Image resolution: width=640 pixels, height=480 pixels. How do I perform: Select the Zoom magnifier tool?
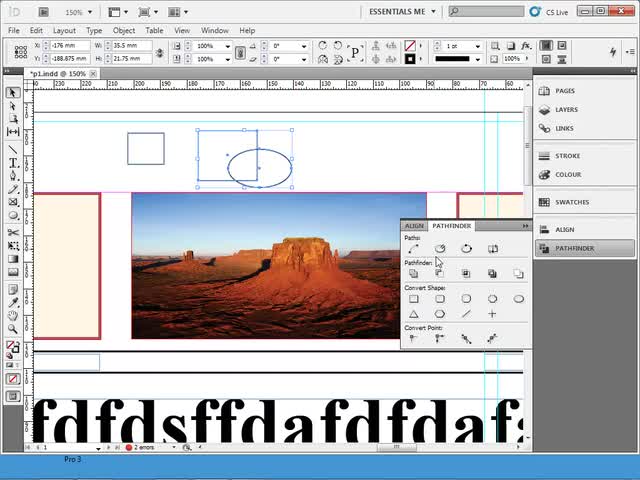pos(13,329)
